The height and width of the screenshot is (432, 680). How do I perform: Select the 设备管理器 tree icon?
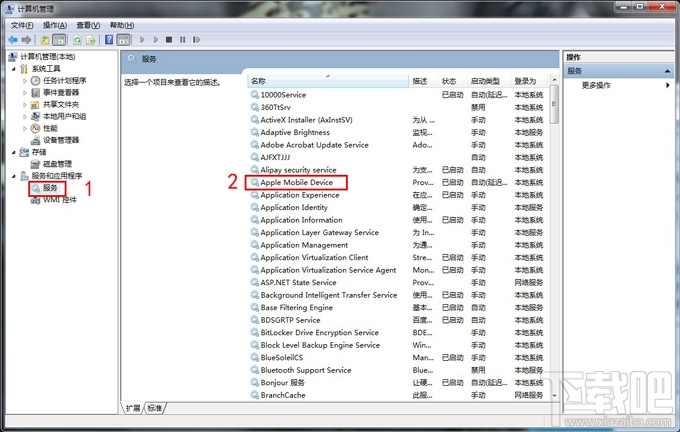[x=36, y=140]
